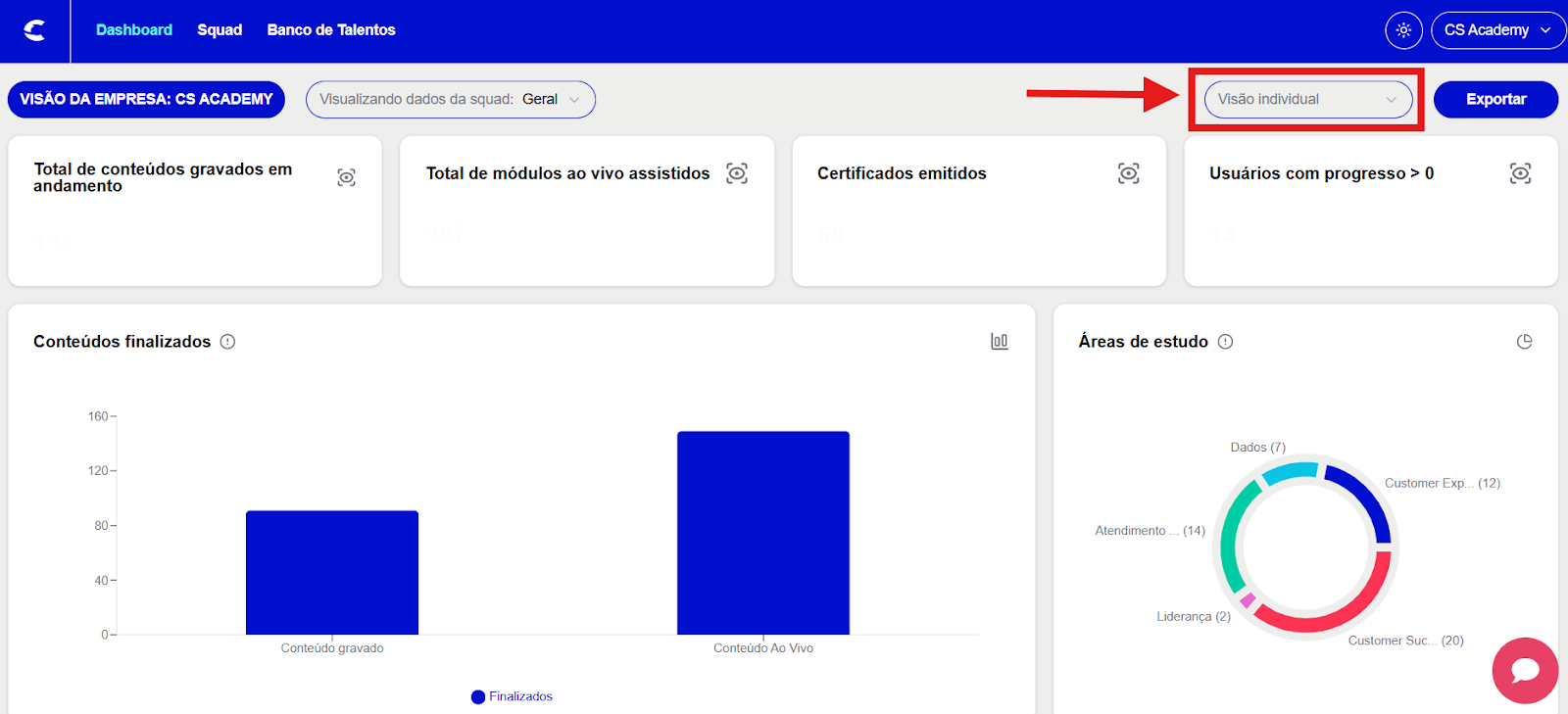The width and height of the screenshot is (1568, 714).
Task: Toggle visibility of Usuários com progresso card
Action: tap(1520, 173)
